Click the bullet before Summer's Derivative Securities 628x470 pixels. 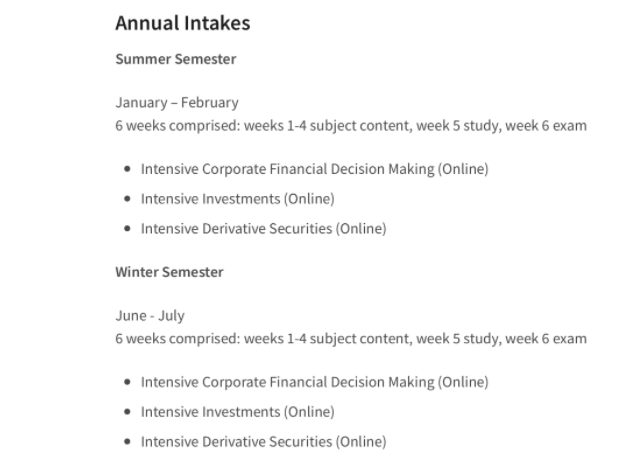(x=127, y=229)
